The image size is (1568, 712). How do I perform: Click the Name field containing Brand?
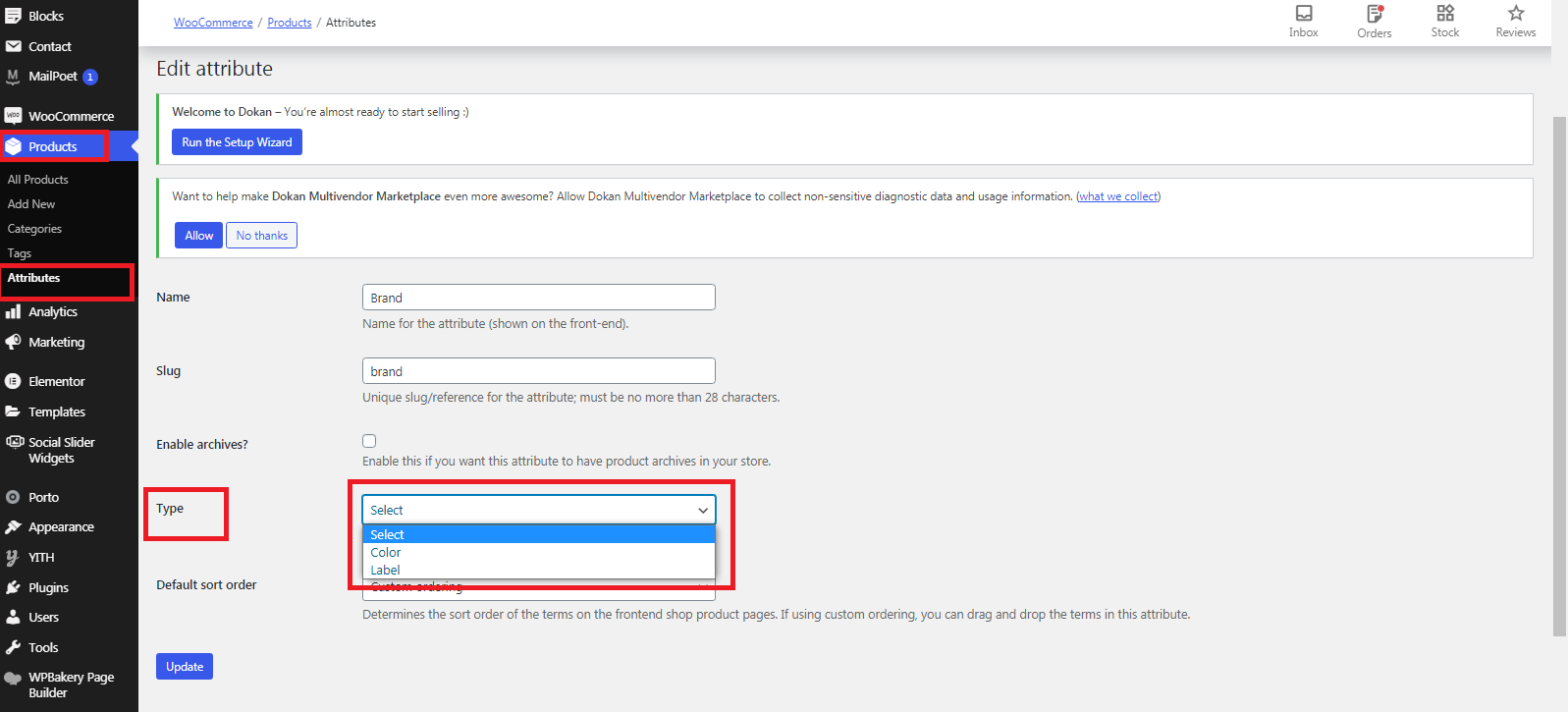pos(539,298)
